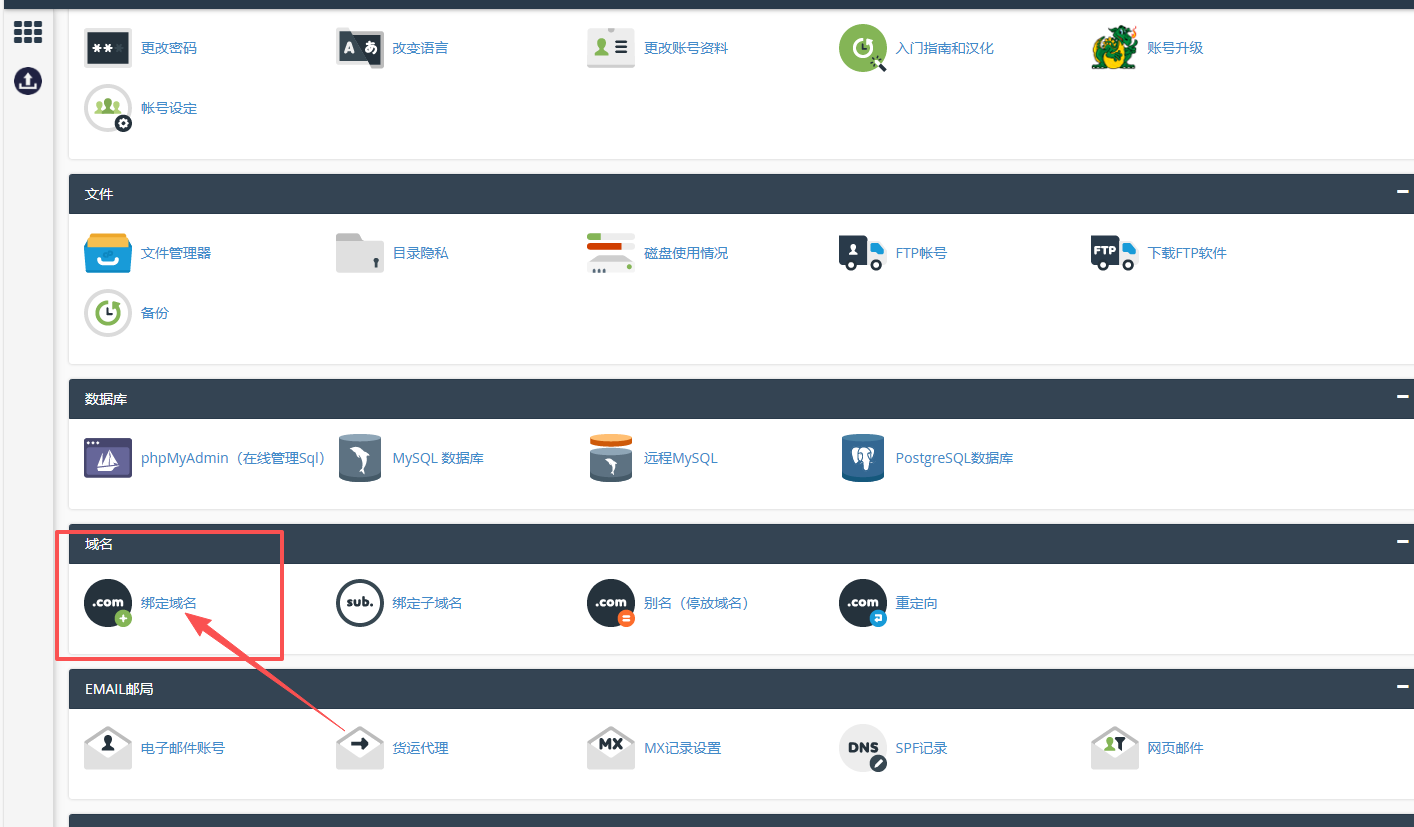Viewport: 1414px width, 827px height.
Task: Open the 备份 backup clock icon
Action: (108, 313)
